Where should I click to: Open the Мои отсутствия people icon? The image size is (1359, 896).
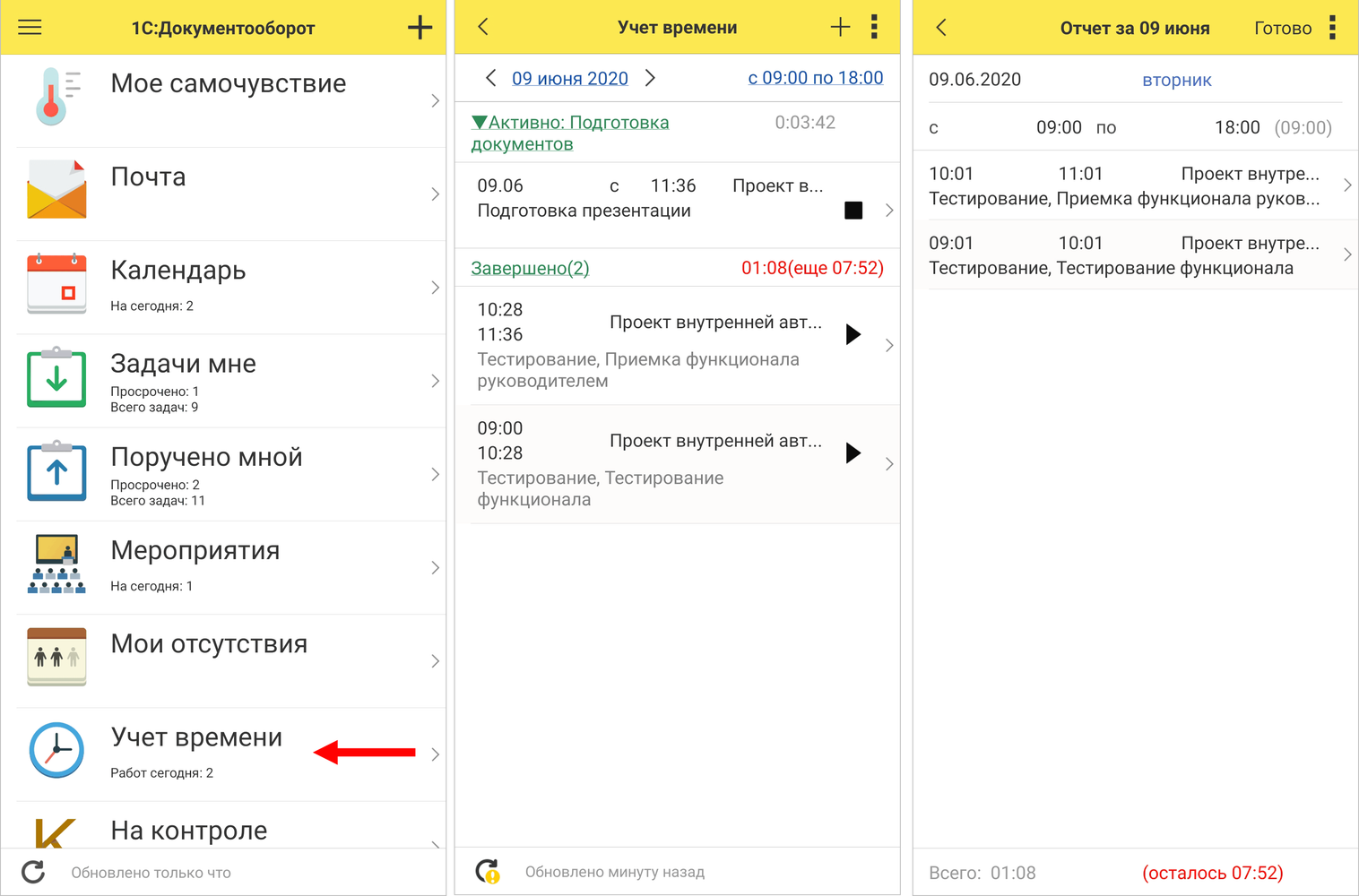pyautogui.click(x=57, y=657)
